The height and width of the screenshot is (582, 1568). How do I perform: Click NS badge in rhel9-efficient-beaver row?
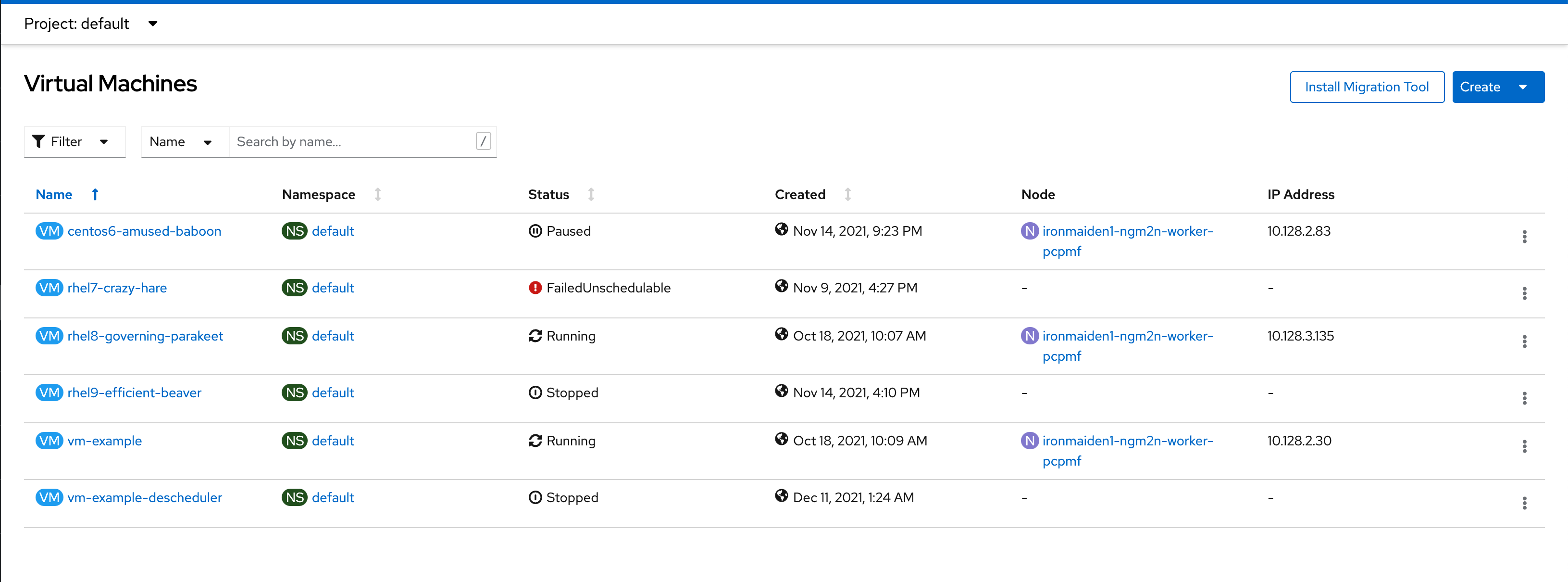294,392
